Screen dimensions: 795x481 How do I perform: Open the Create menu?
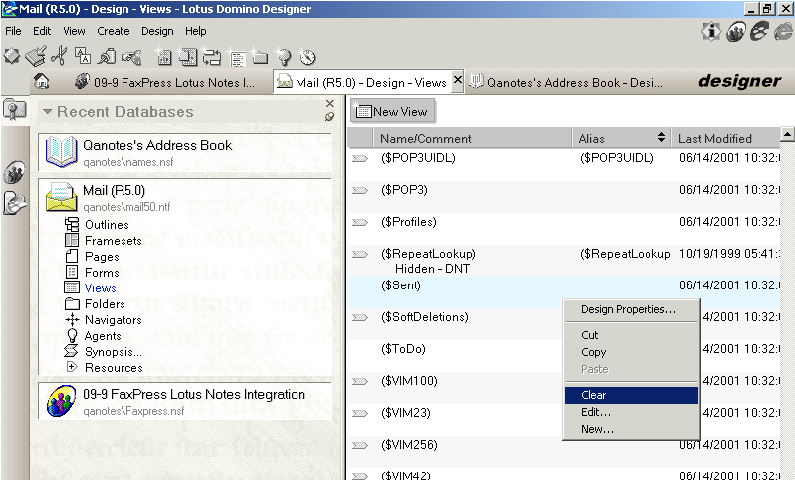pos(113,31)
